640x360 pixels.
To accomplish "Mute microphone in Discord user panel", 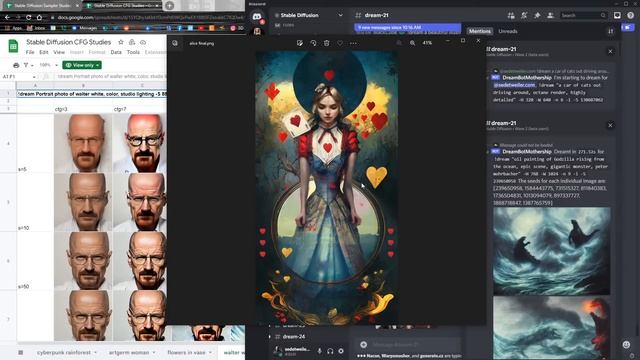I will (320, 351).
